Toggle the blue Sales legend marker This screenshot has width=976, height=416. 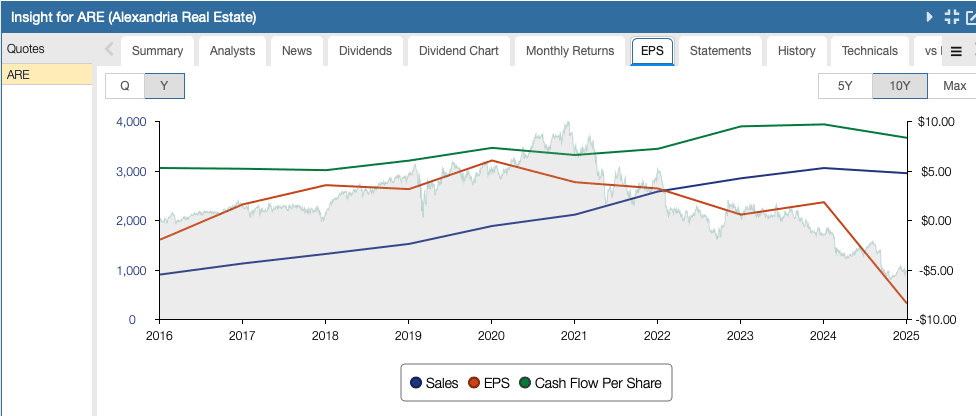[x=417, y=382]
